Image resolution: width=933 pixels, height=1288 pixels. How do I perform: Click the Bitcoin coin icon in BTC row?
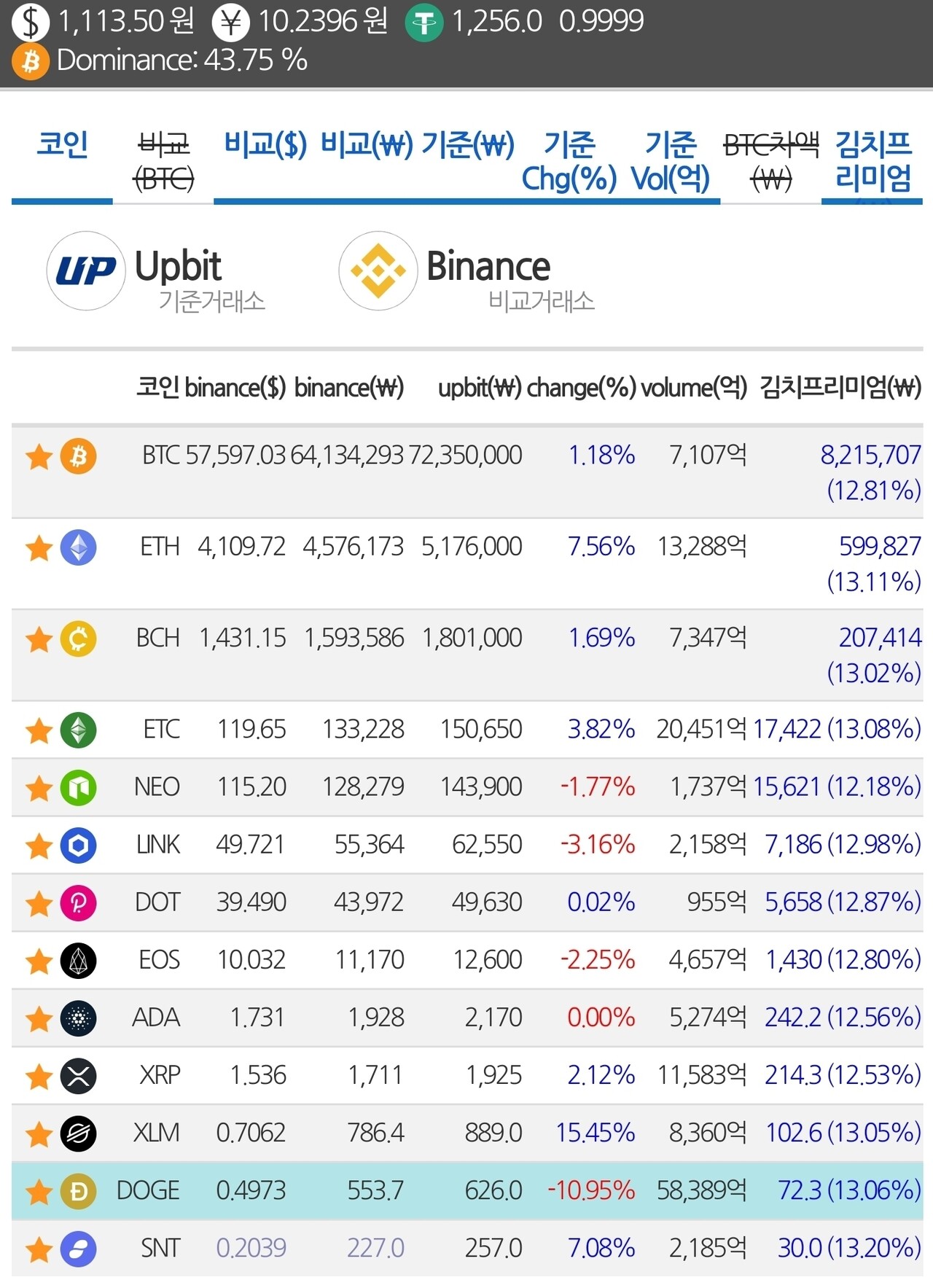click(78, 456)
